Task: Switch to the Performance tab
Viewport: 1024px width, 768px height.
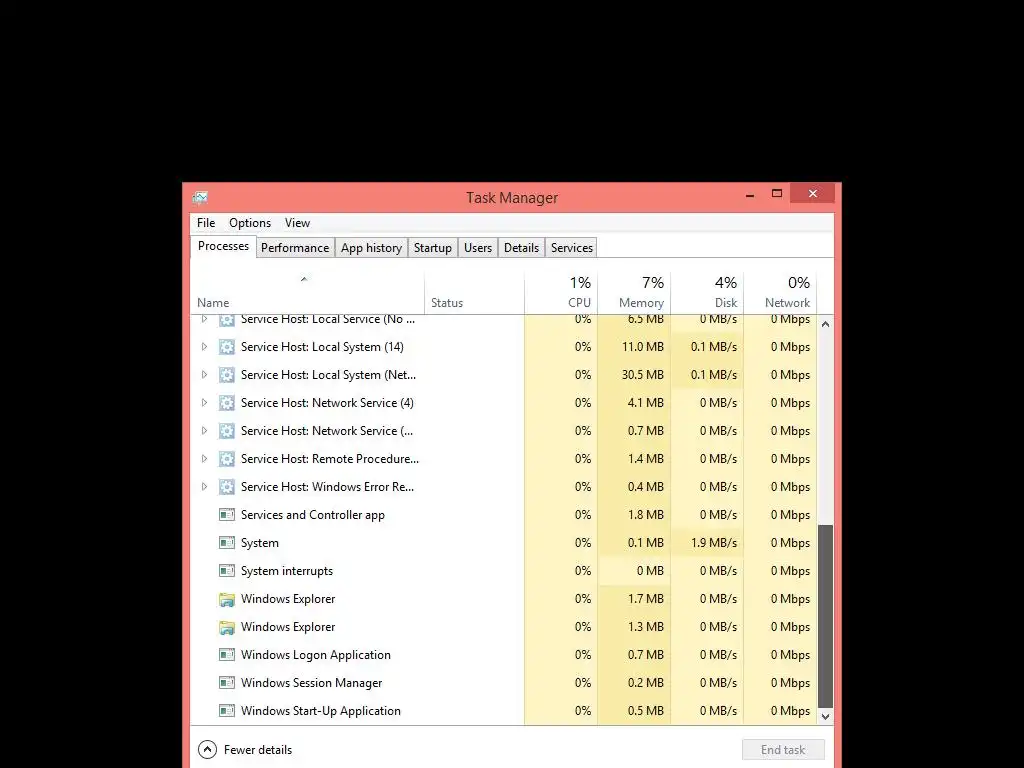Action: coord(295,248)
